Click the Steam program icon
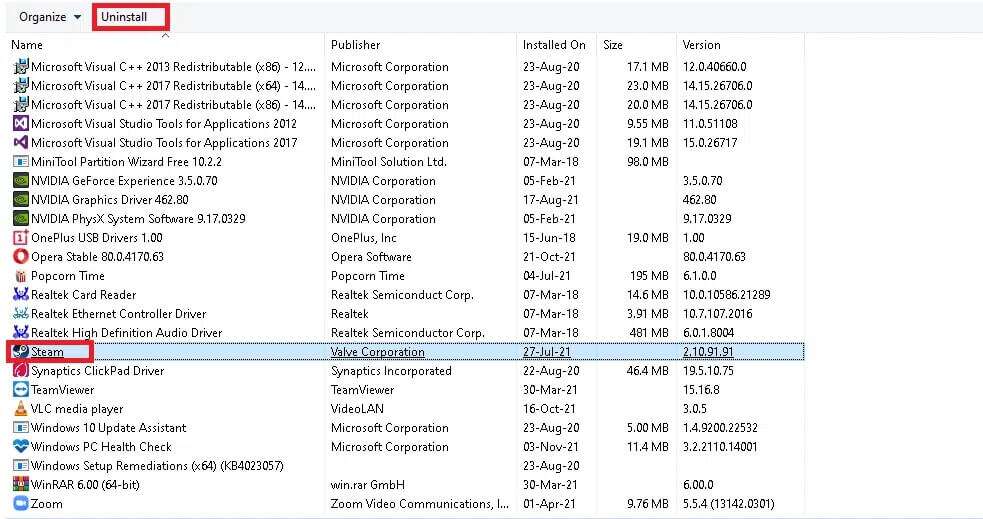 point(21,352)
